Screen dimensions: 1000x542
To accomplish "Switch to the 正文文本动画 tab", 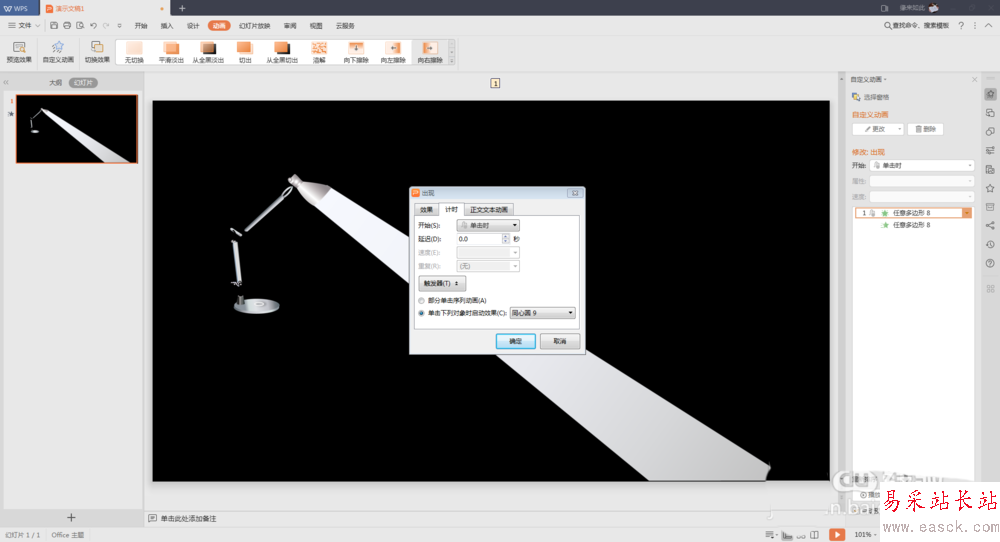I will coord(489,210).
